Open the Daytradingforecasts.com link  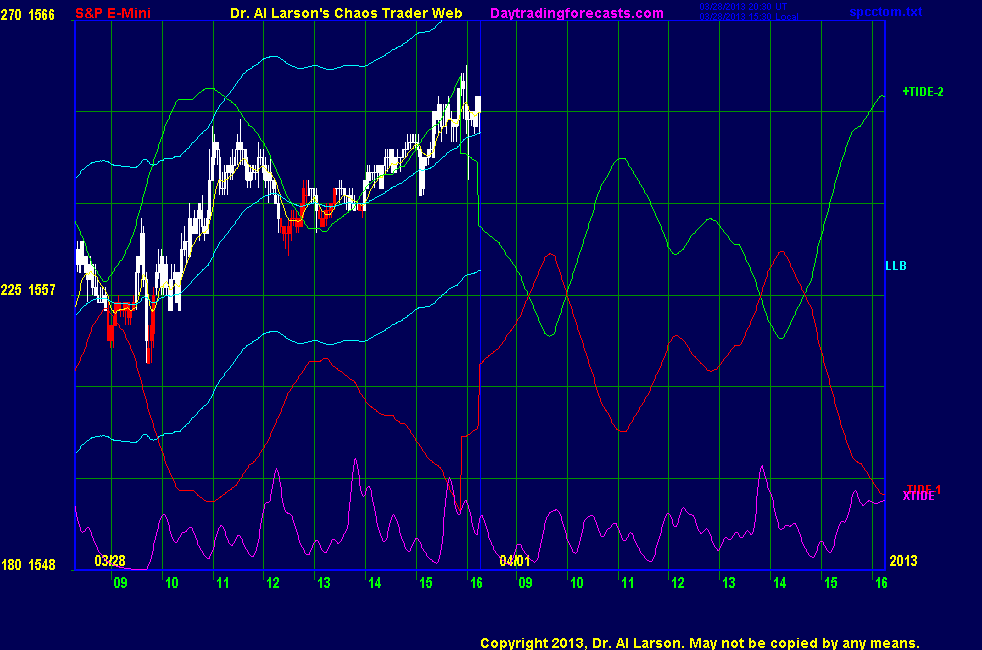click(x=577, y=13)
